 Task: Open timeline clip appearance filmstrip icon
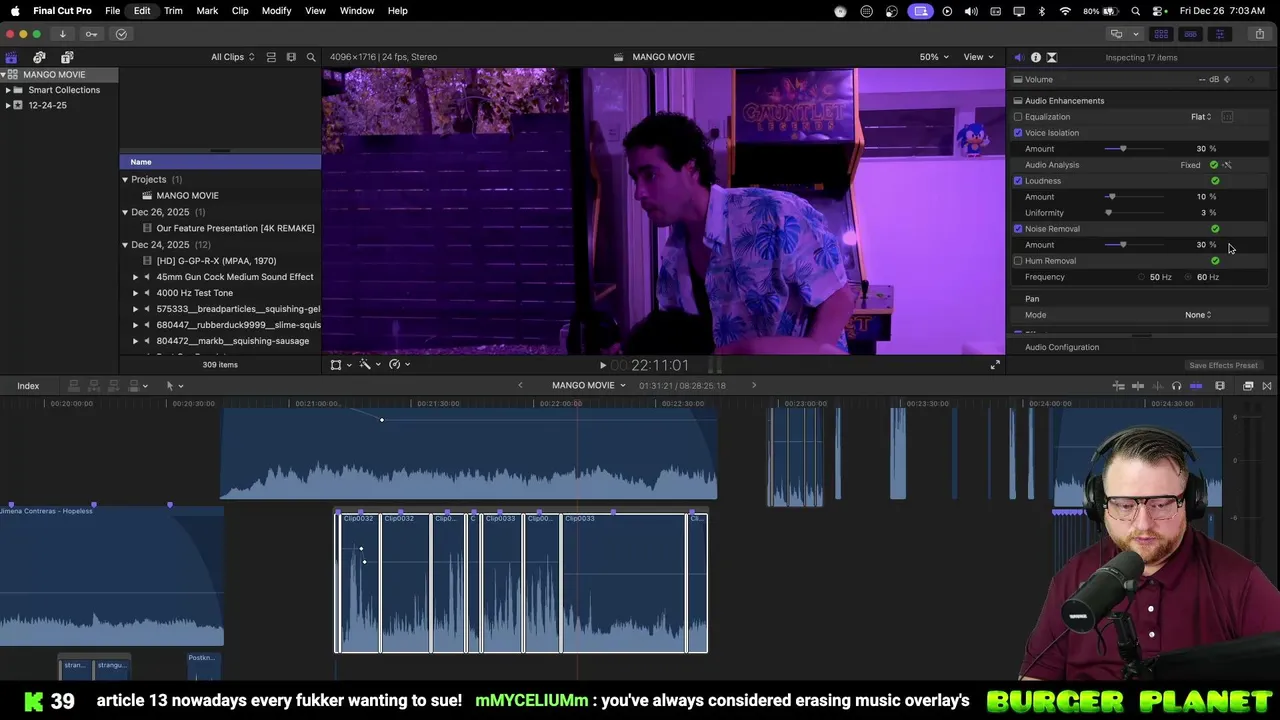[1220, 386]
